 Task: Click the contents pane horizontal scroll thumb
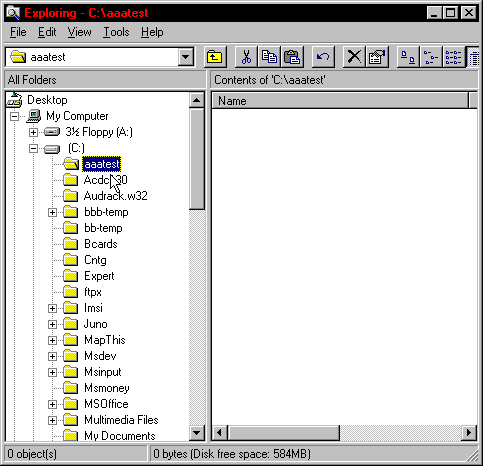(x=283, y=433)
